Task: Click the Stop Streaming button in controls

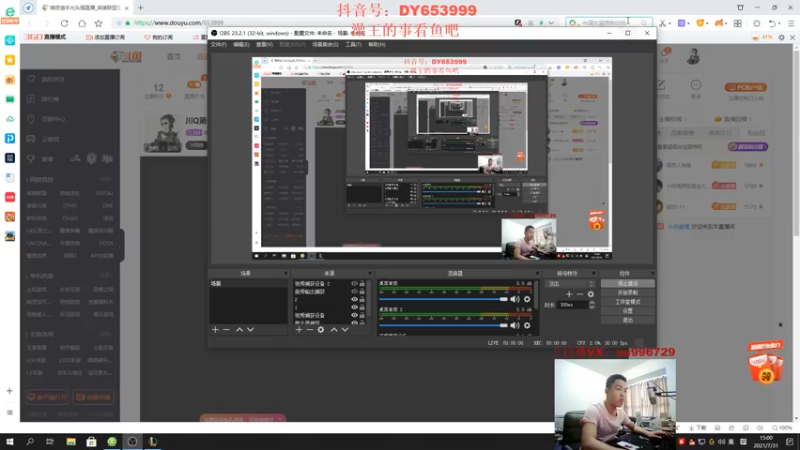Action: 628,283
